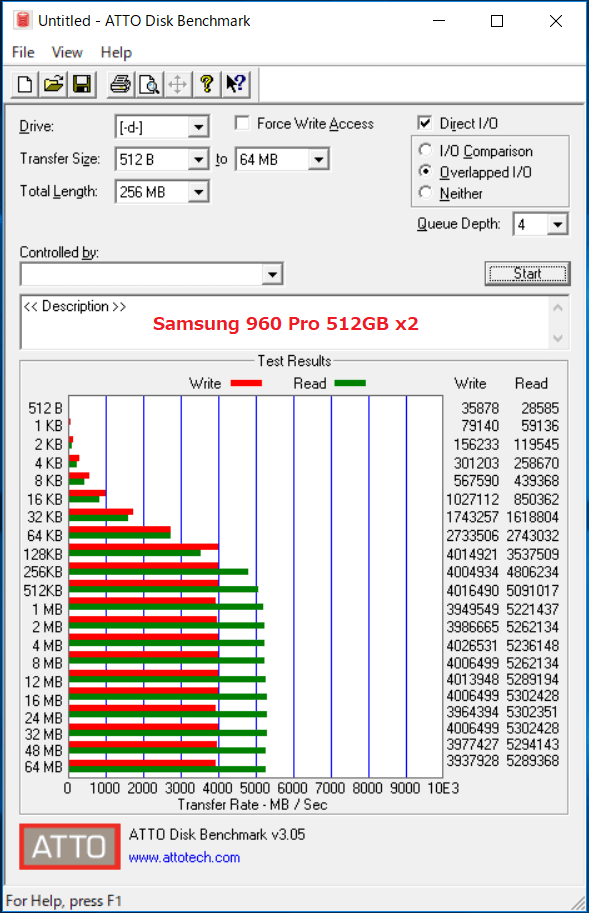Select the Neither radio button
This screenshot has height=913, width=589.
coord(425,192)
